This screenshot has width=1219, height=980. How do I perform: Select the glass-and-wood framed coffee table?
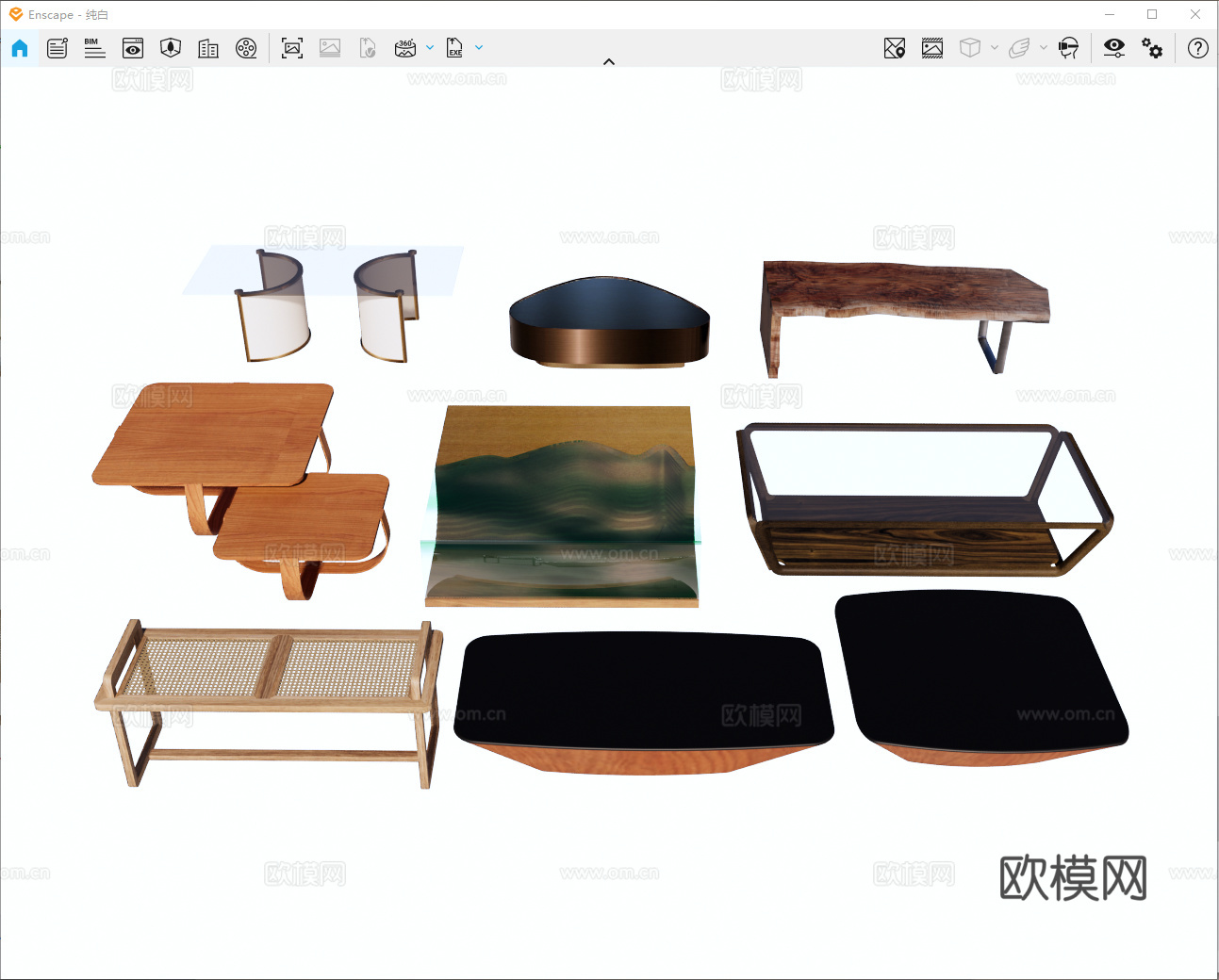(924, 499)
